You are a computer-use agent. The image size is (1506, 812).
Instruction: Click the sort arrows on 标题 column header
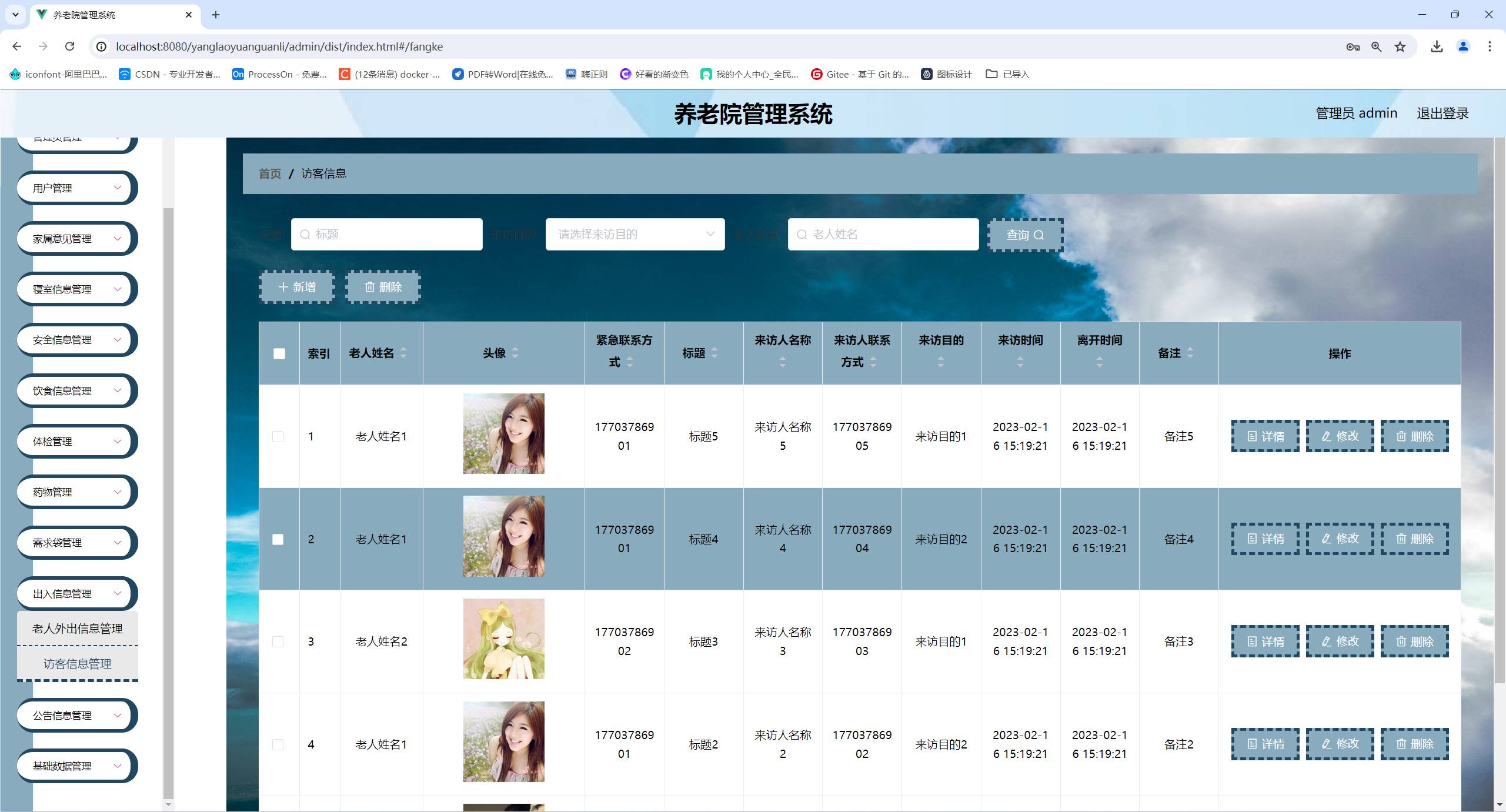(715, 353)
